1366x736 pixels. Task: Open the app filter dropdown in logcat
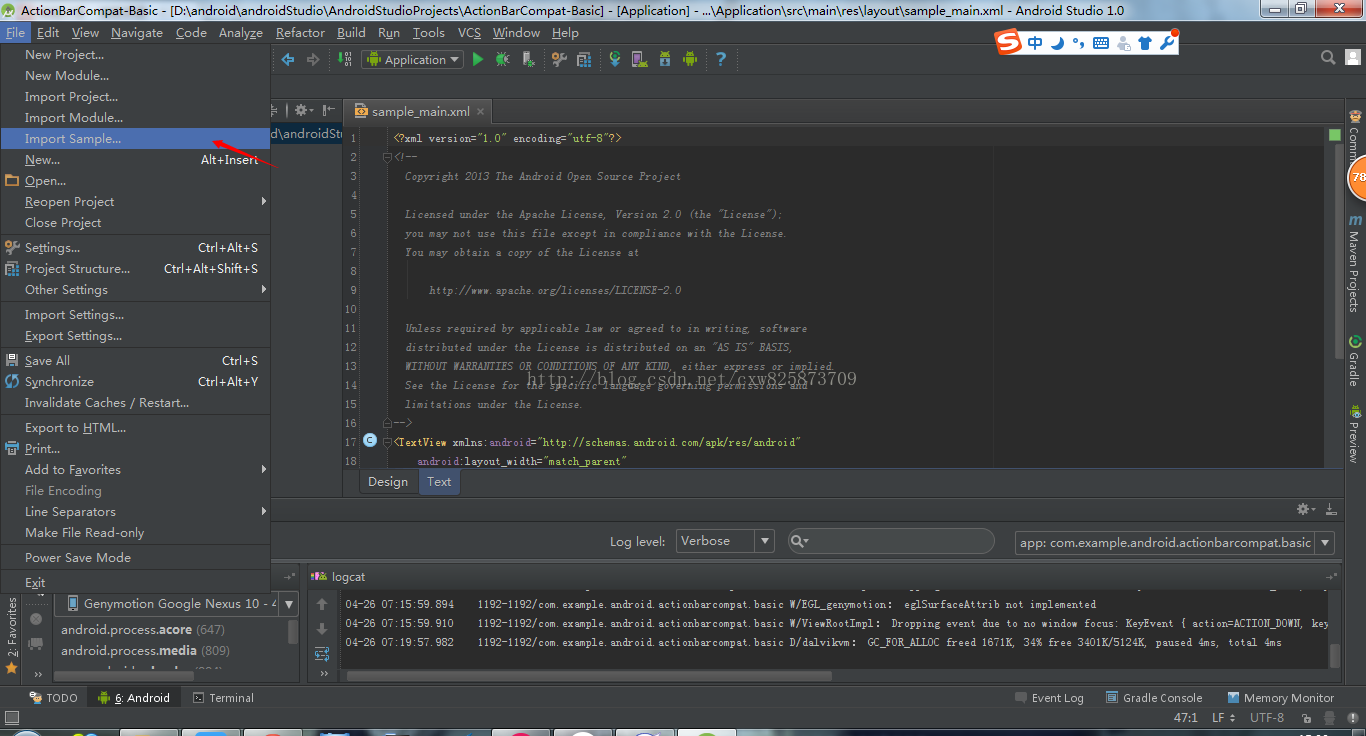(1175, 542)
